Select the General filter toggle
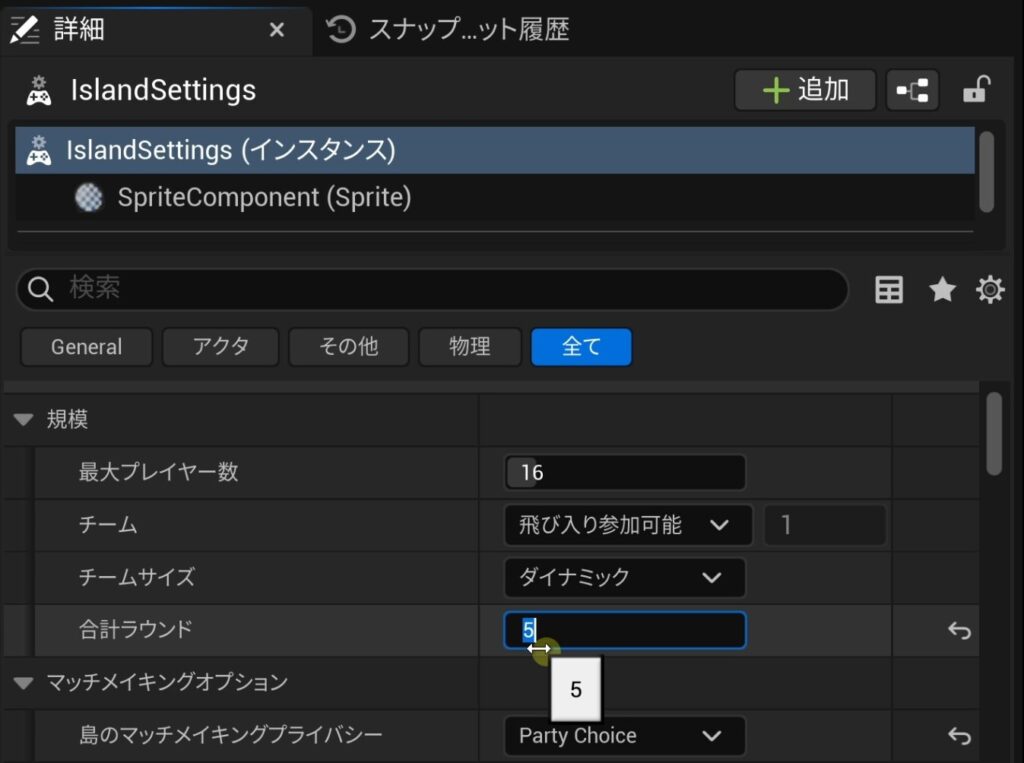 (86, 347)
